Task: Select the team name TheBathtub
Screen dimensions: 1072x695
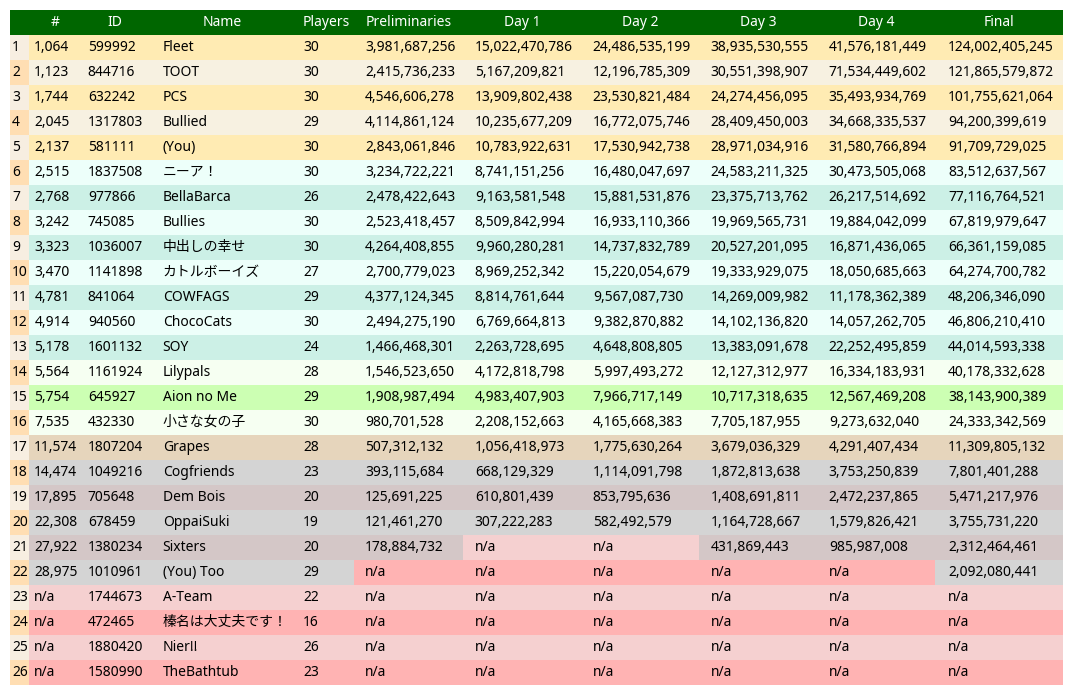Action: (x=200, y=671)
